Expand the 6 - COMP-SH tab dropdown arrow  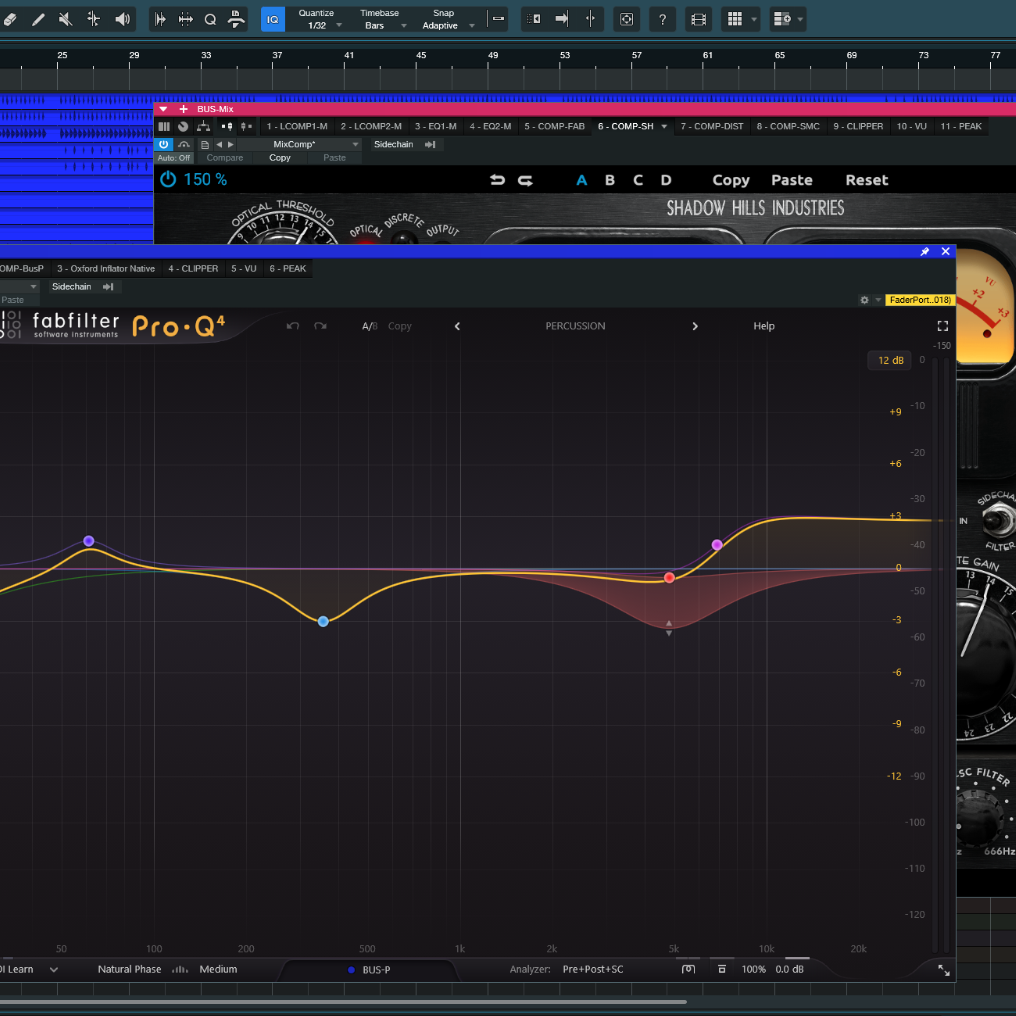[664, 126]
